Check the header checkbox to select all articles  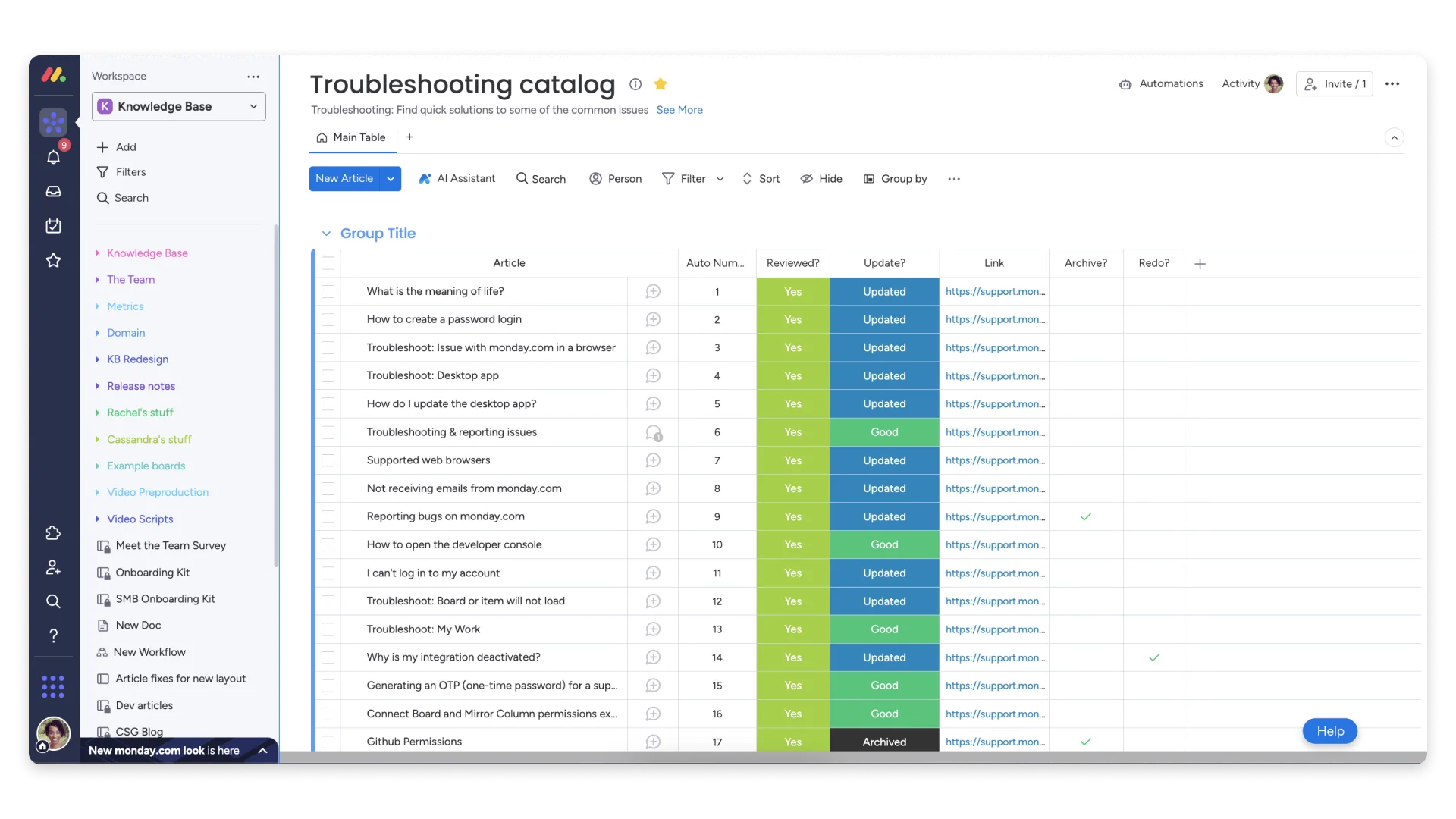[328, 263]
